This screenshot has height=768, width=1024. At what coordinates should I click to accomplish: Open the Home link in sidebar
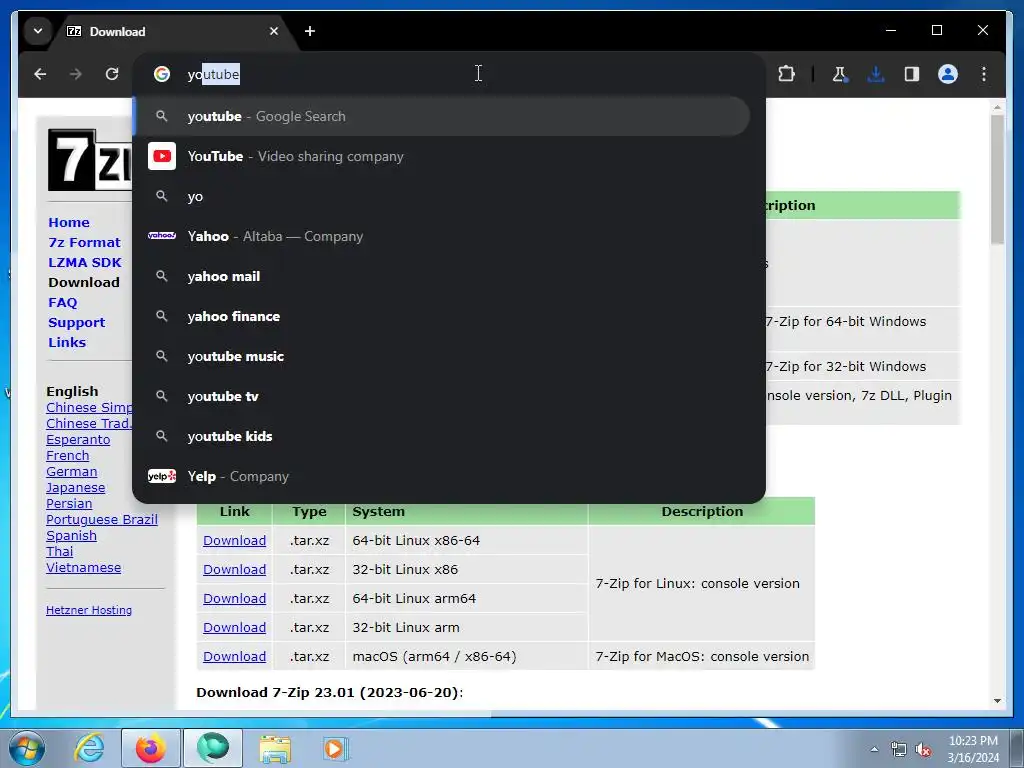pos(69,222)
